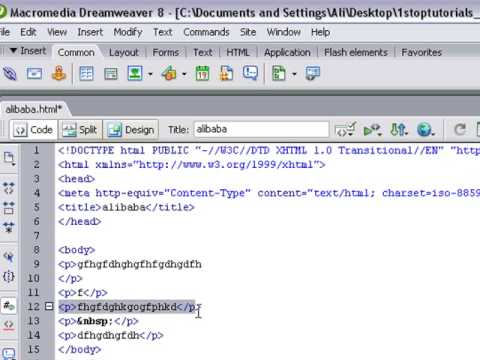Collapse the selected code on line 12

pyautogui.click(x=49, y=306)
